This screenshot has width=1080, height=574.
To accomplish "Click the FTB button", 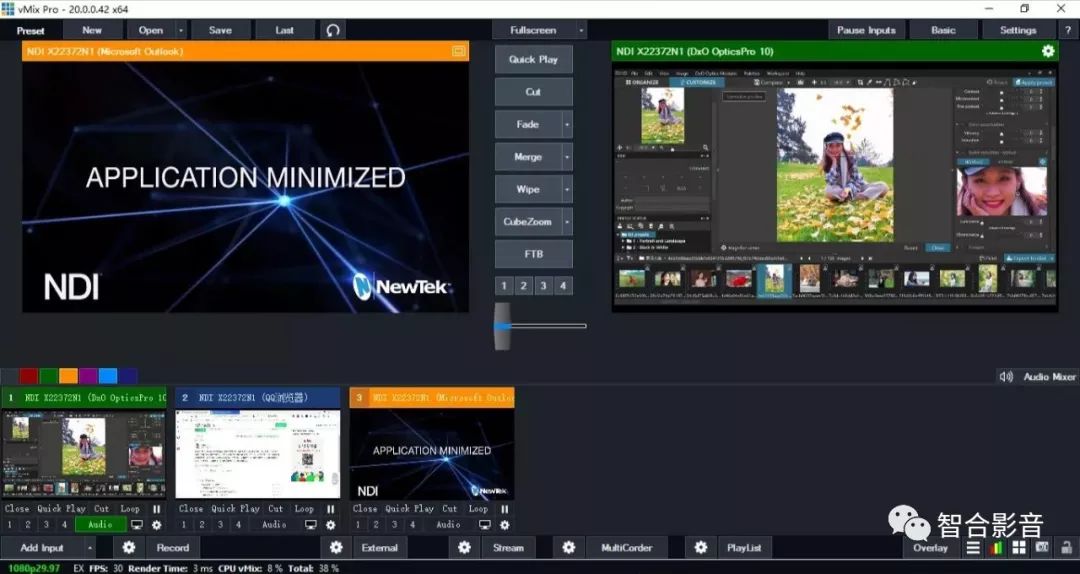I will [534, 254].
